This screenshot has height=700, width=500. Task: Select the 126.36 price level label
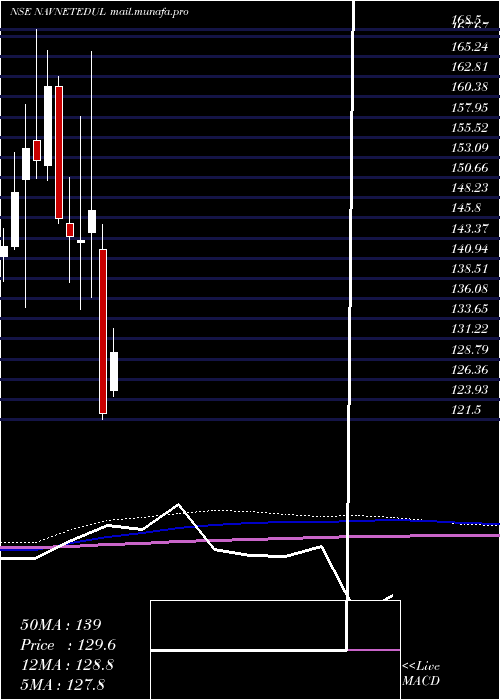pos(469,369)
